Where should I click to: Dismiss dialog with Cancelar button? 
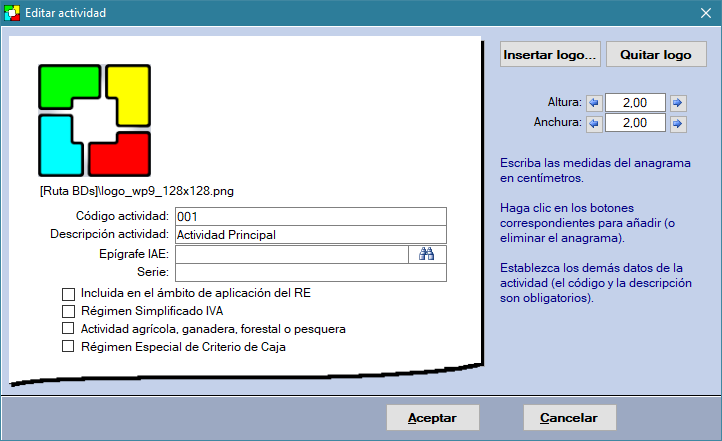click(x=569, y=418)
